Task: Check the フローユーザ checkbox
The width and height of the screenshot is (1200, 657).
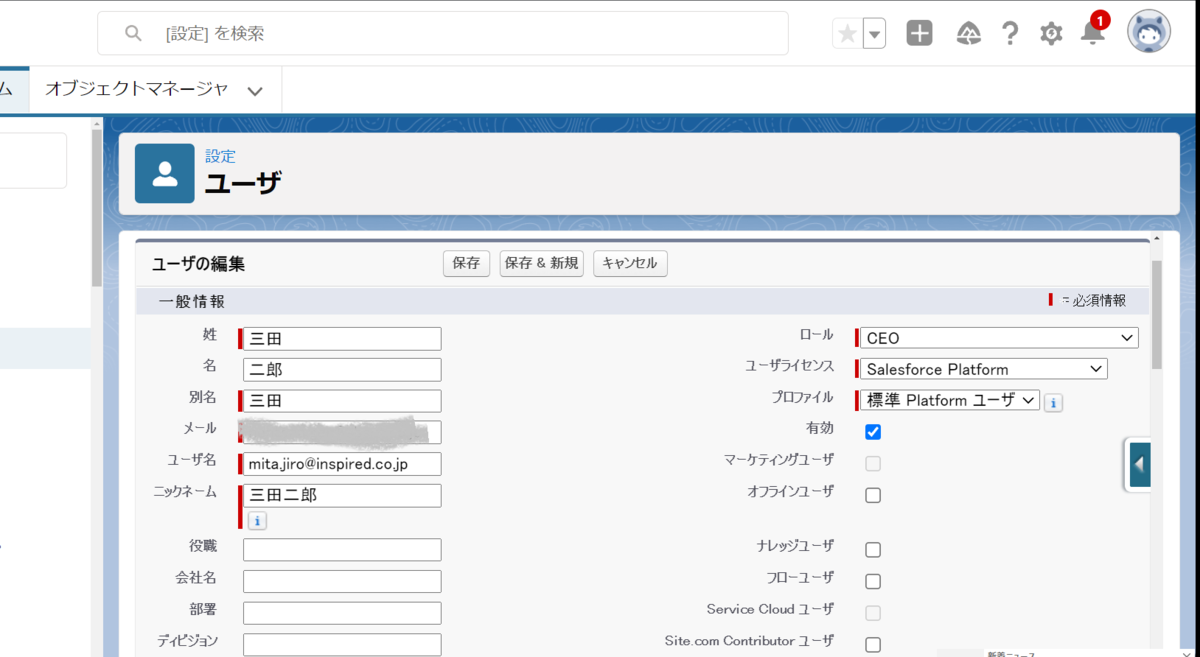Action: [x=873, y=580]
